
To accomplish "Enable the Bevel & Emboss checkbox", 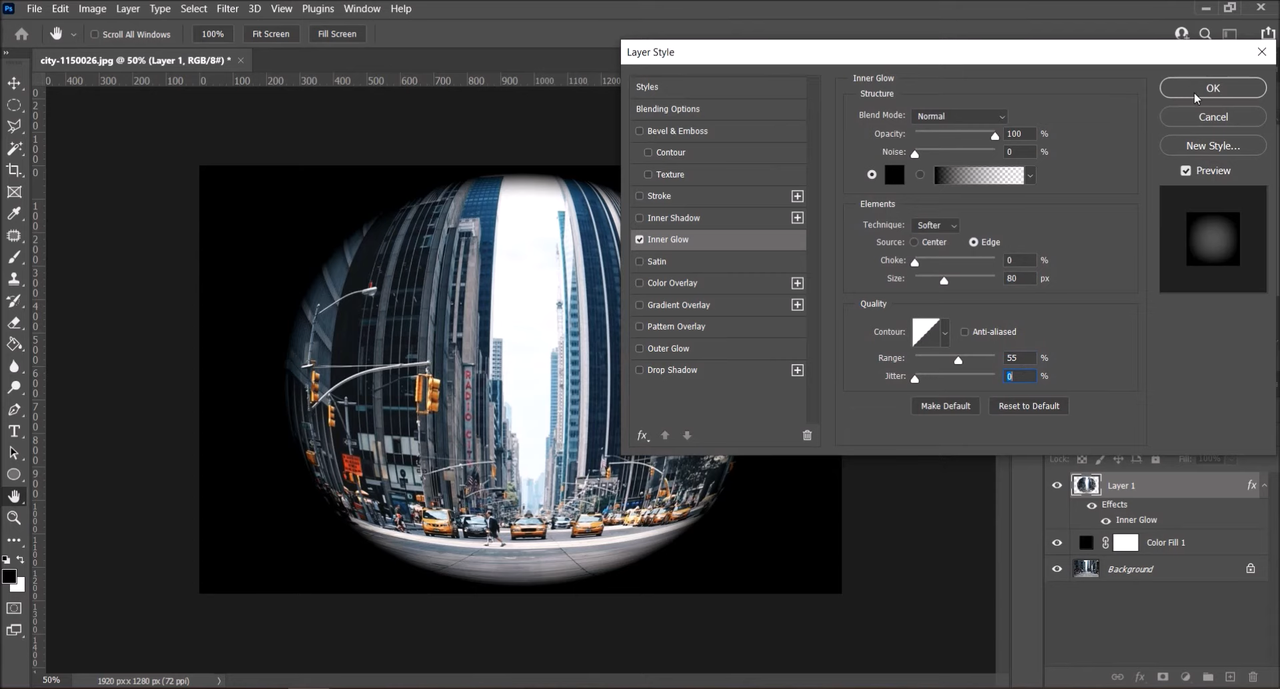I will pyautogui.click(x=640, y=131).
